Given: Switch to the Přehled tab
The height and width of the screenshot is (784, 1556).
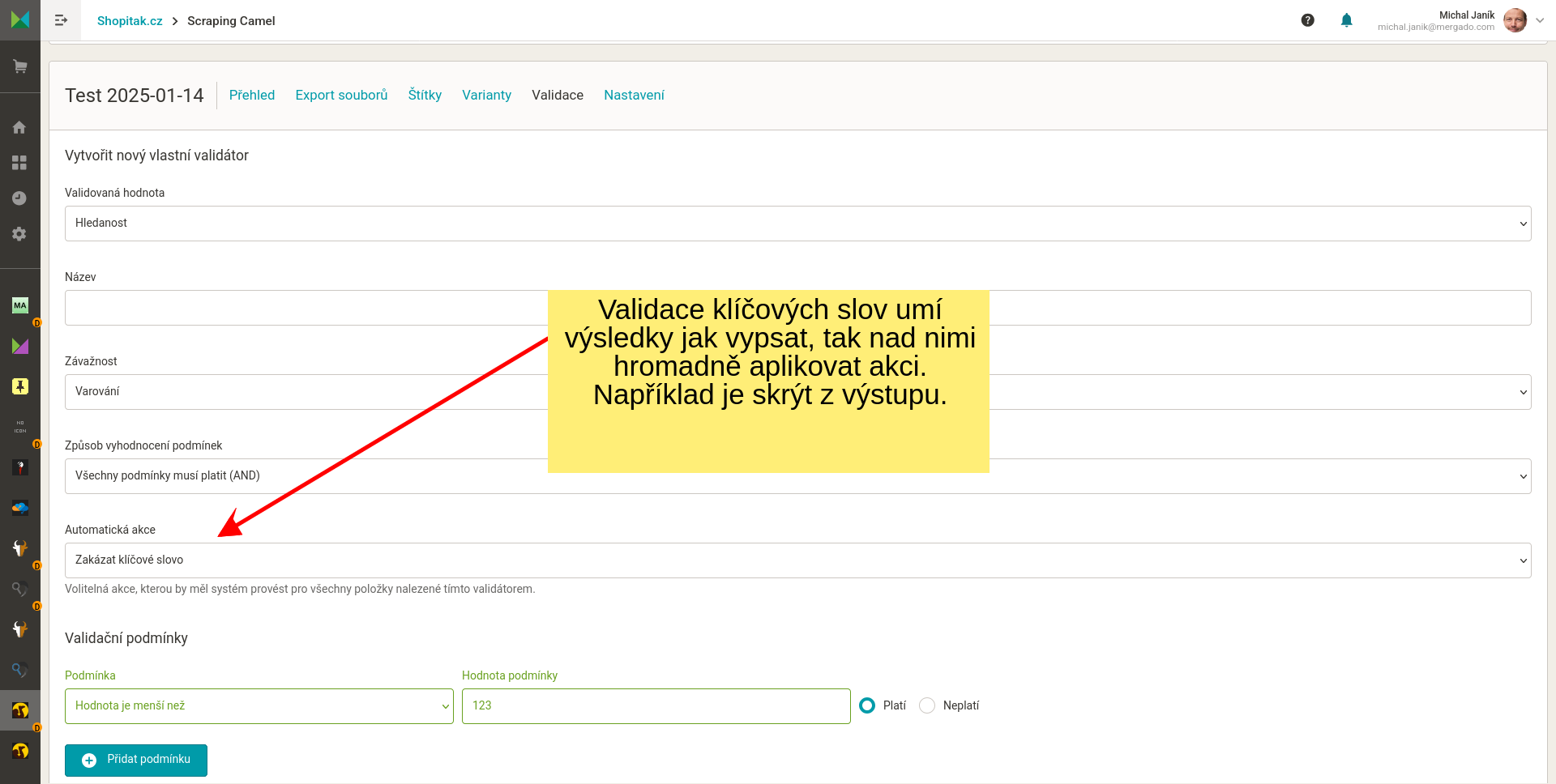Looking at the screenshot, I should tap(251, 95).
